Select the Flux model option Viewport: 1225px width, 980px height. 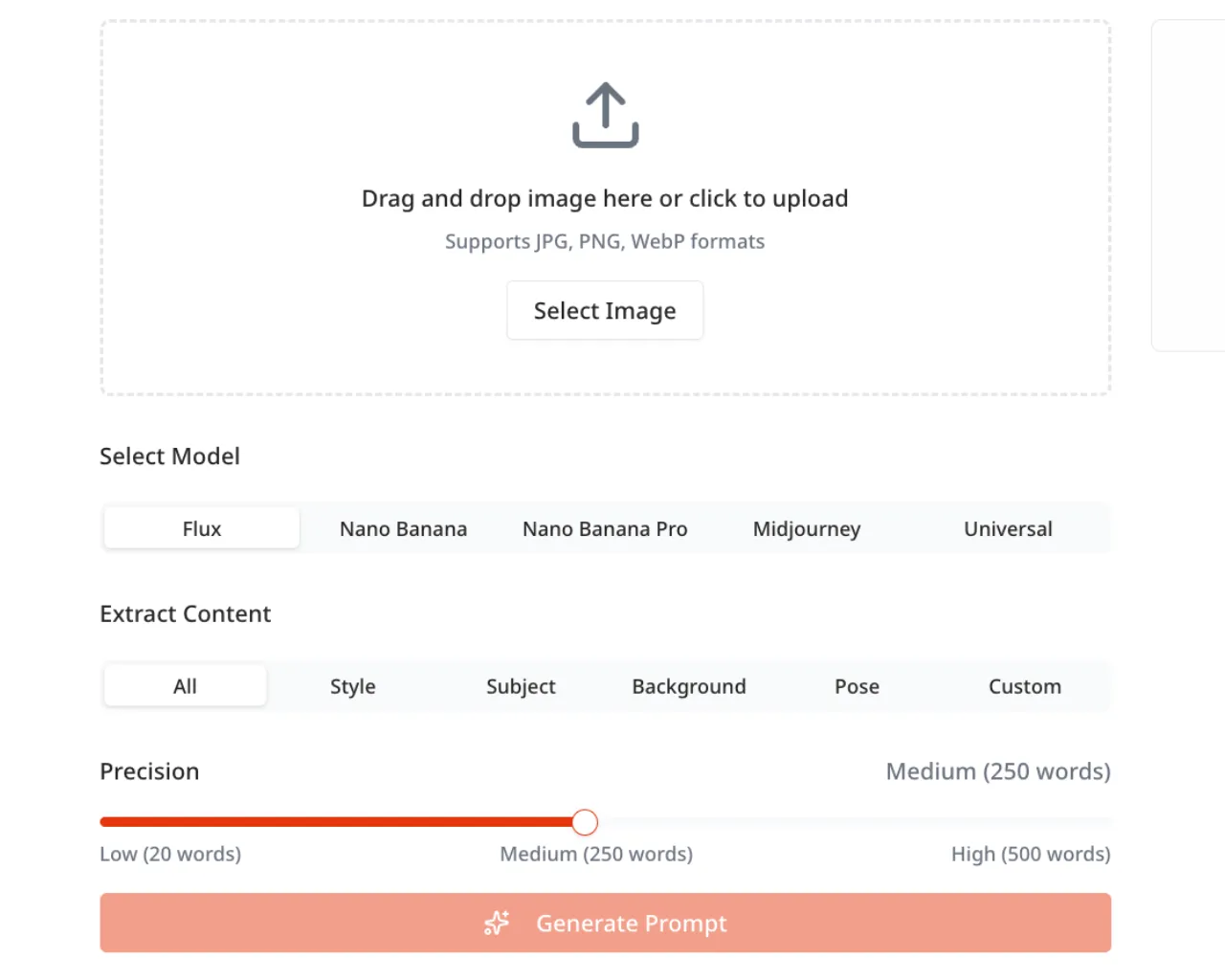point(202,528)
